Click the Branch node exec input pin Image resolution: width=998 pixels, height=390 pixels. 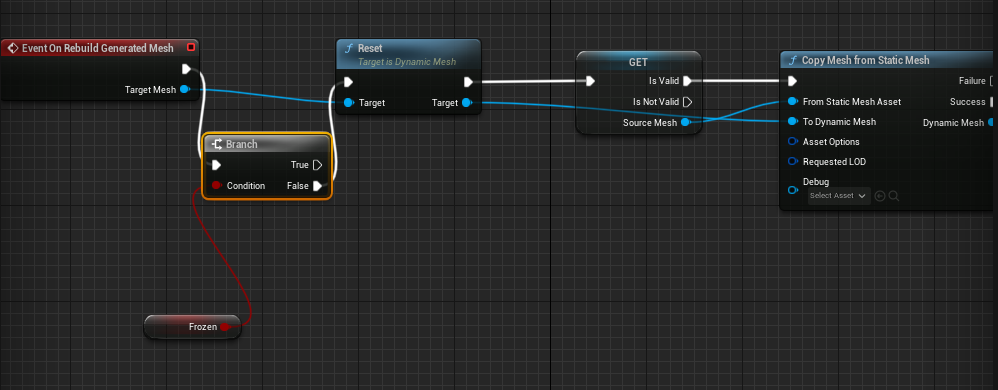point(216,165)
